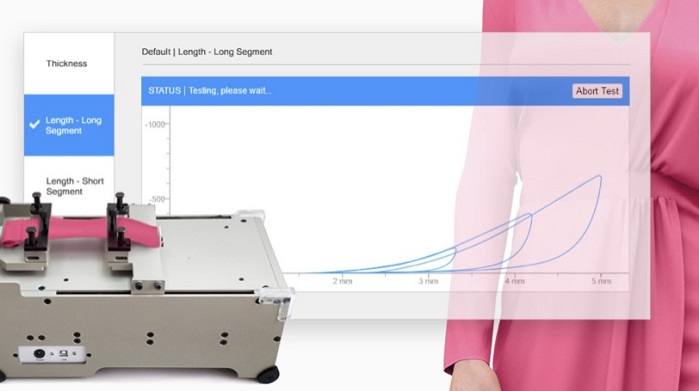Click the 3 mm x-axis label
This screenshot has width=699, height=391.
[428, 281]
